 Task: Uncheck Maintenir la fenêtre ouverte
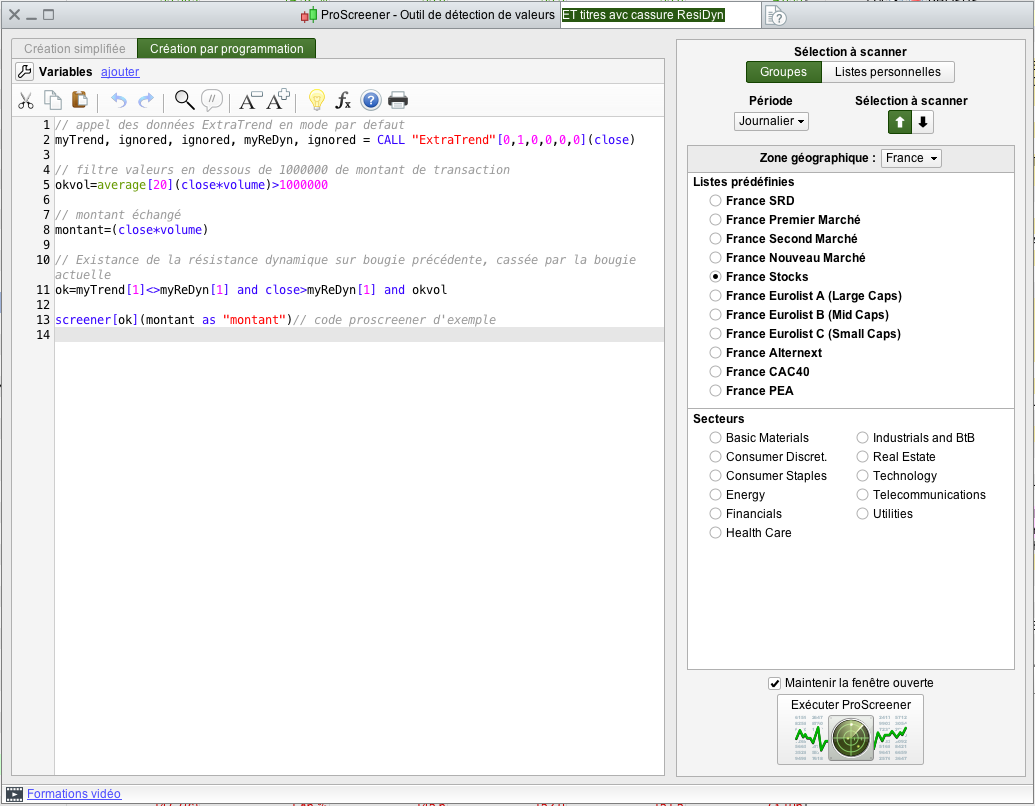click(774, 683)
